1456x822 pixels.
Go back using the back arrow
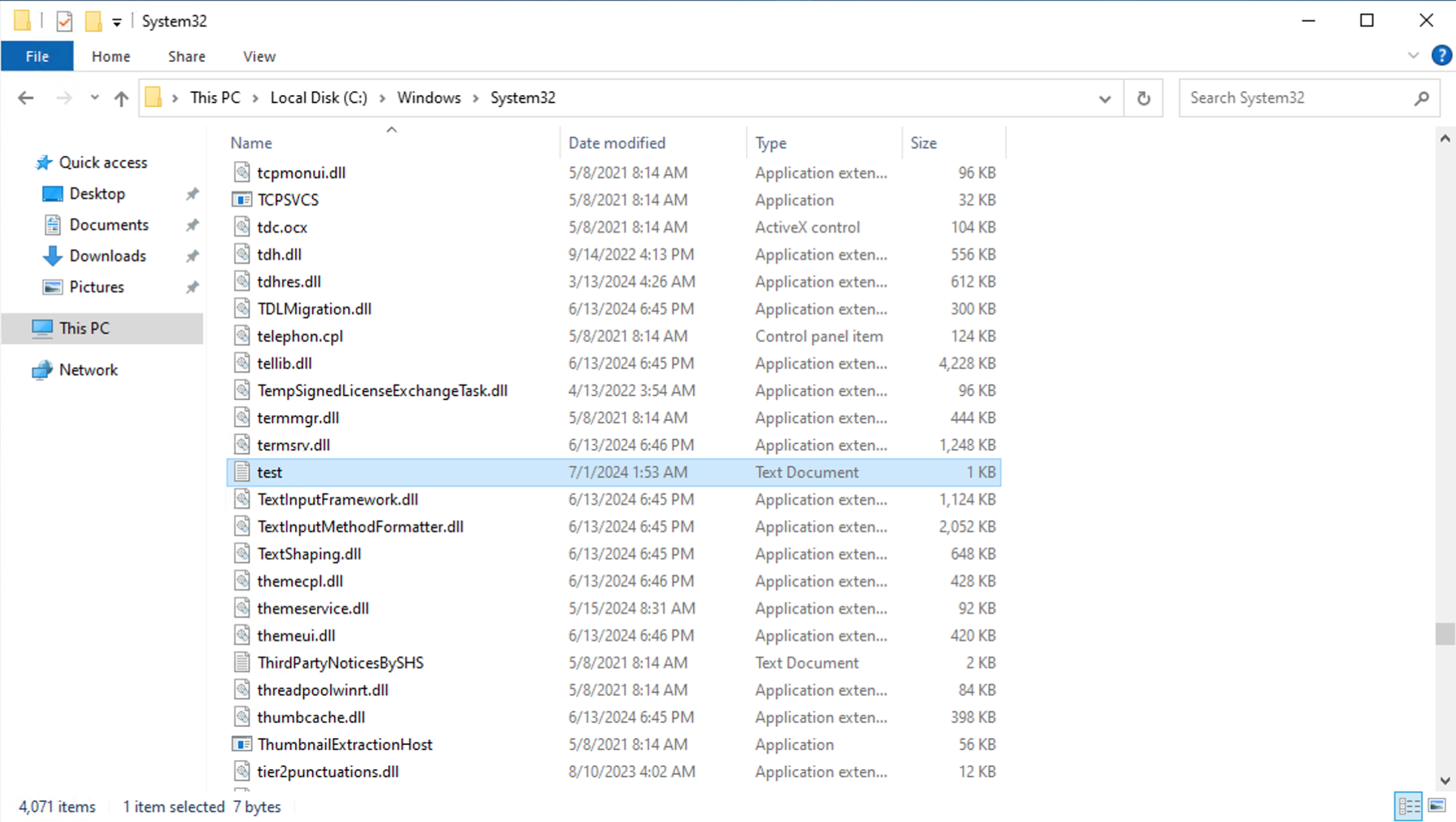(25, 98)
